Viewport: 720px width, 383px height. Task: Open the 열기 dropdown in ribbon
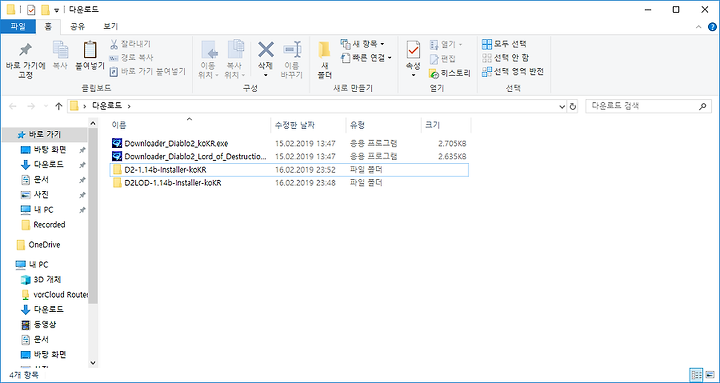[x=445, y=44]
